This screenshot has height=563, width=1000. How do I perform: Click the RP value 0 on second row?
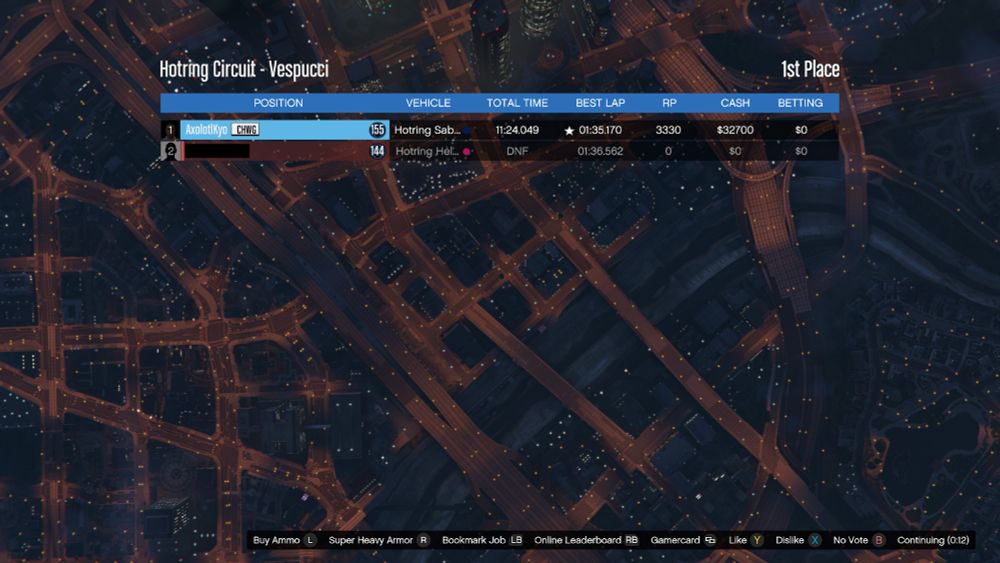[668, 151]
